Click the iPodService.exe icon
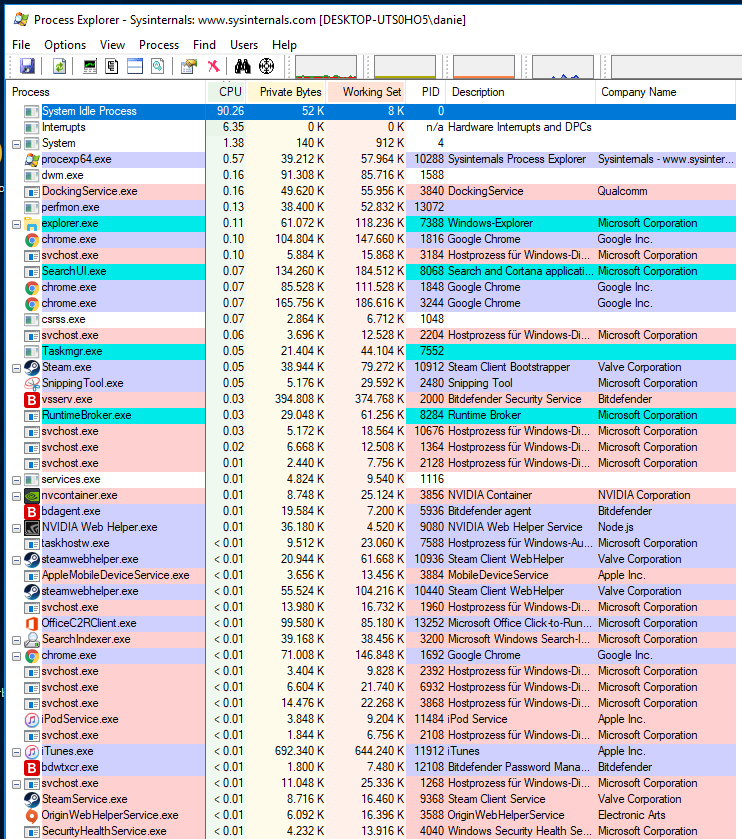Image resolution: width=742 pixels, height=839 pixels. point(32,720)
